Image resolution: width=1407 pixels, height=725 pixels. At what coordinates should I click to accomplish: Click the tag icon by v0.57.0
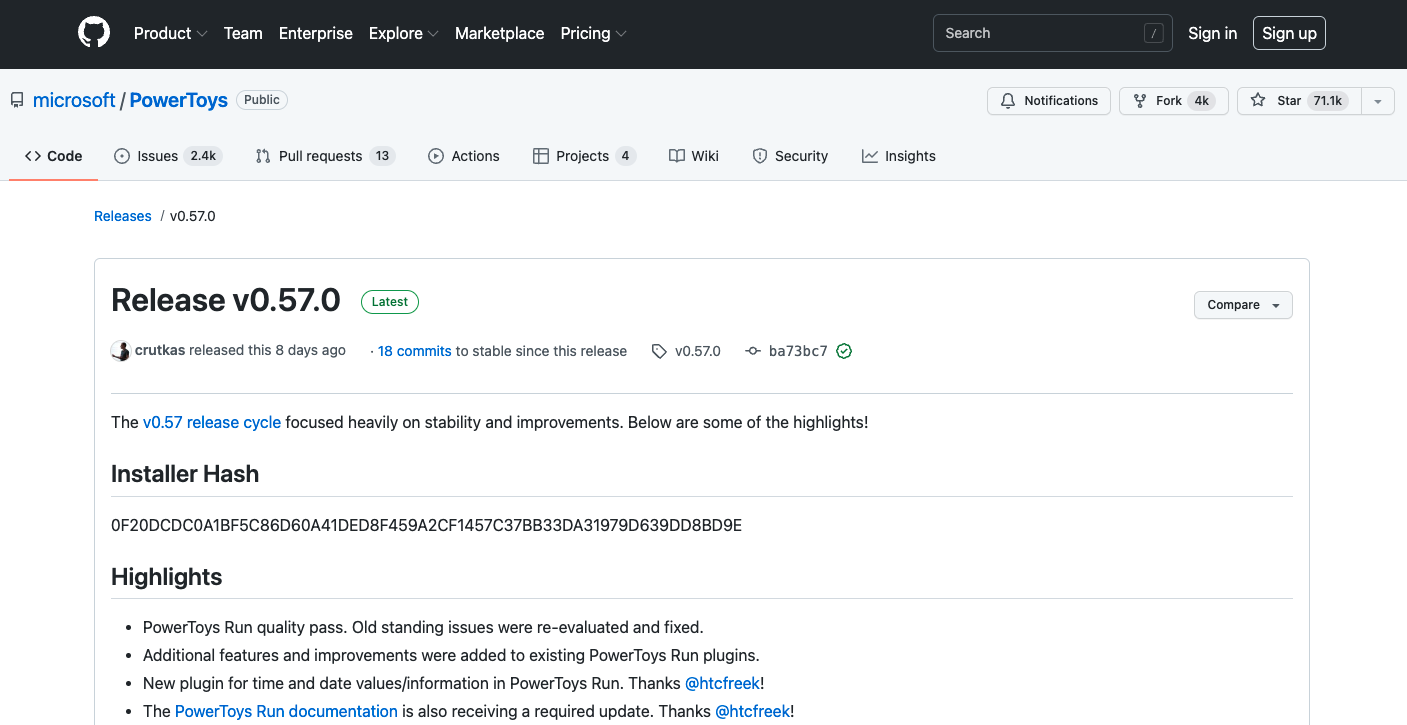tap(659, 351)
